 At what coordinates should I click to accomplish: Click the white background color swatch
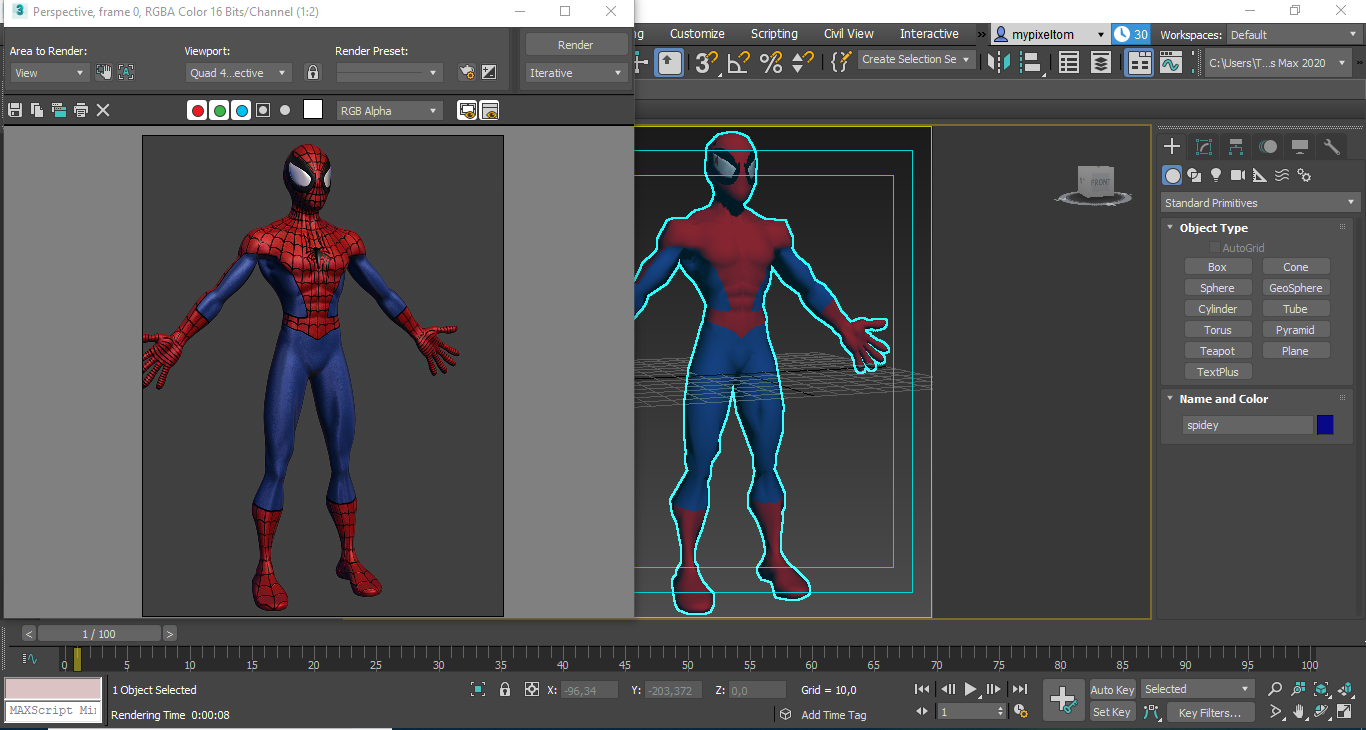(313, 110)
